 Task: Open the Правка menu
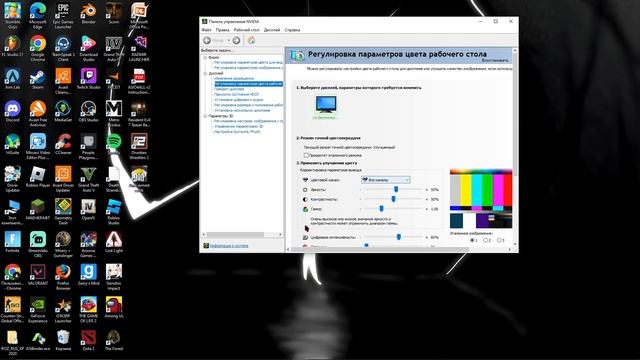[x=222, y=30]
